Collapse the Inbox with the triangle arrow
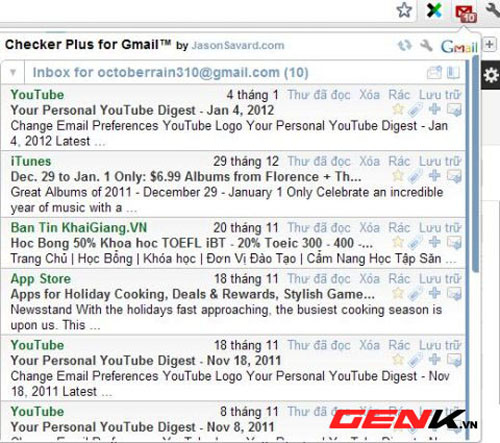 tap(13, 72)
